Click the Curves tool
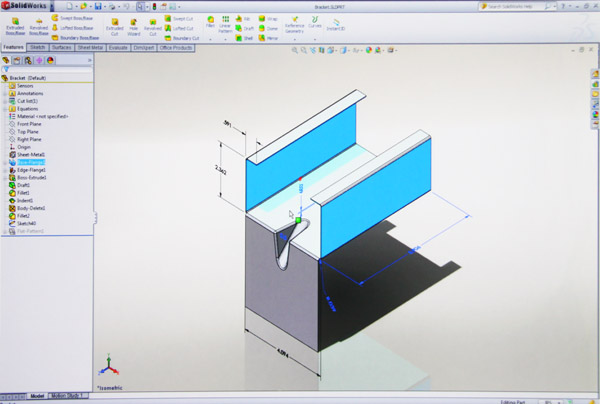600x404 pixels. pos(315,22)
